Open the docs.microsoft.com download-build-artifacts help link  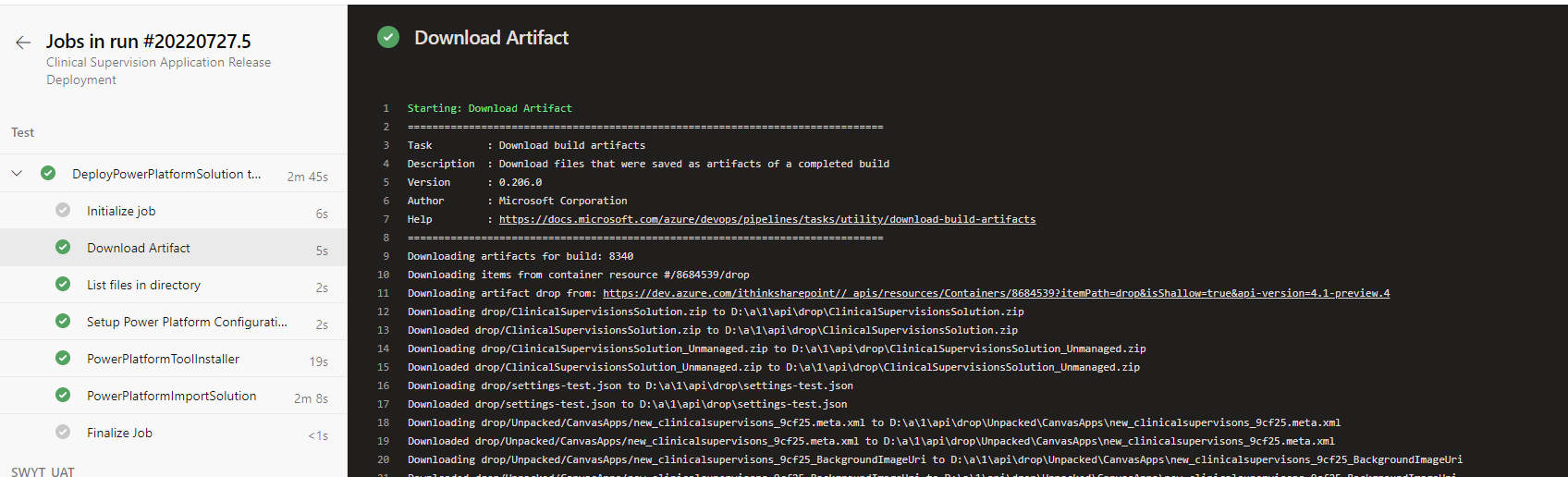[x=766, y=219]
